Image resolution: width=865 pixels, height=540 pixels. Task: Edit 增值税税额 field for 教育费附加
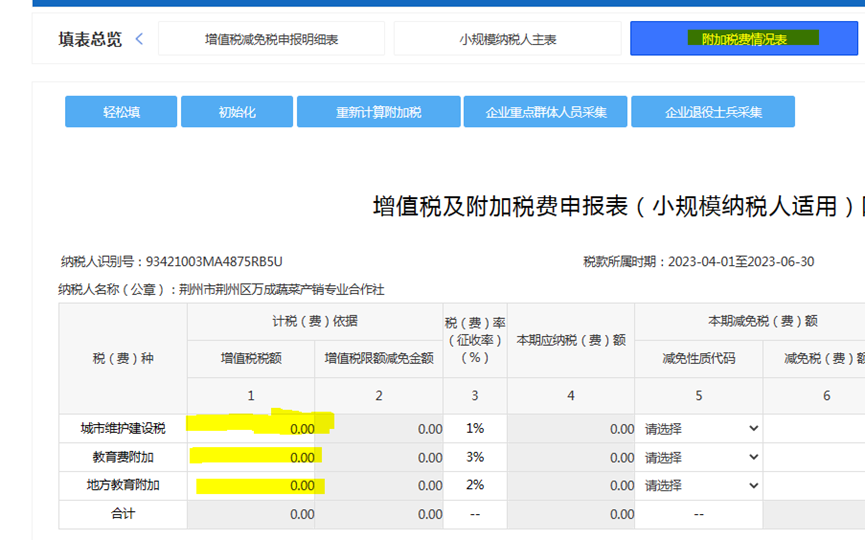coord(251,457)
